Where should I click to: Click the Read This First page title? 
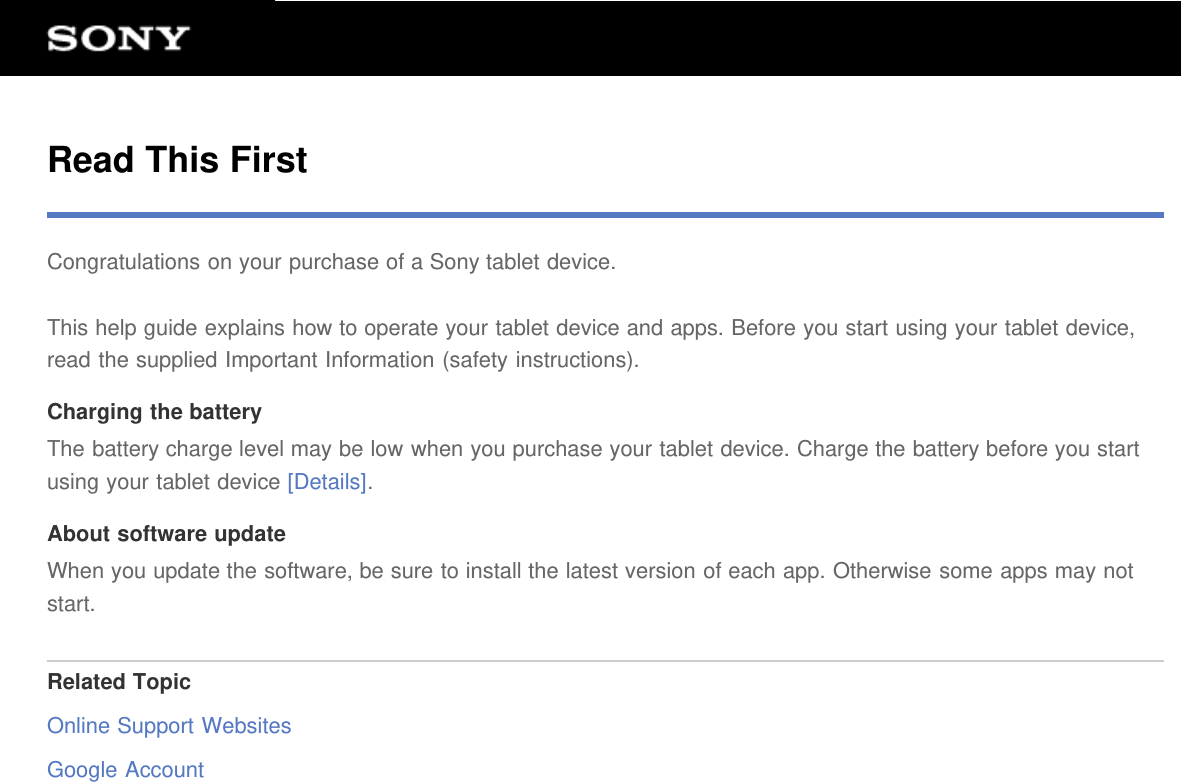[177, 159]
